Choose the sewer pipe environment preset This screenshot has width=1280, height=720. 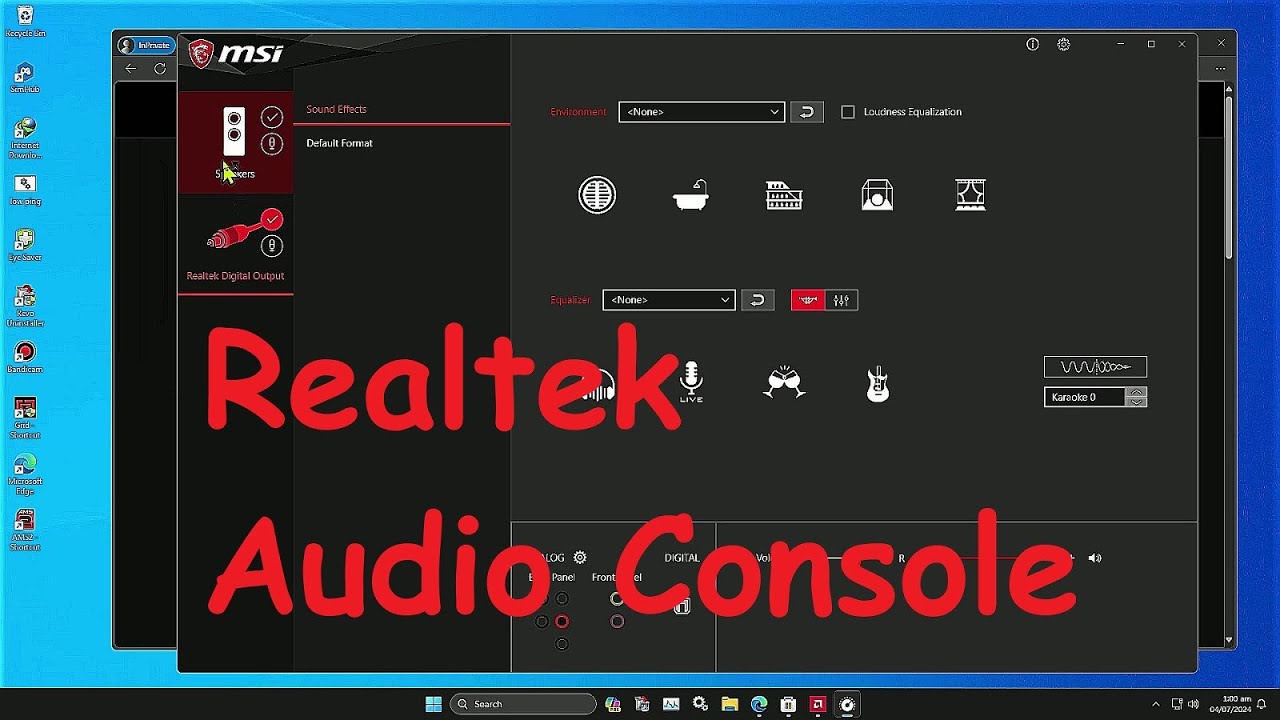[597, 194]
